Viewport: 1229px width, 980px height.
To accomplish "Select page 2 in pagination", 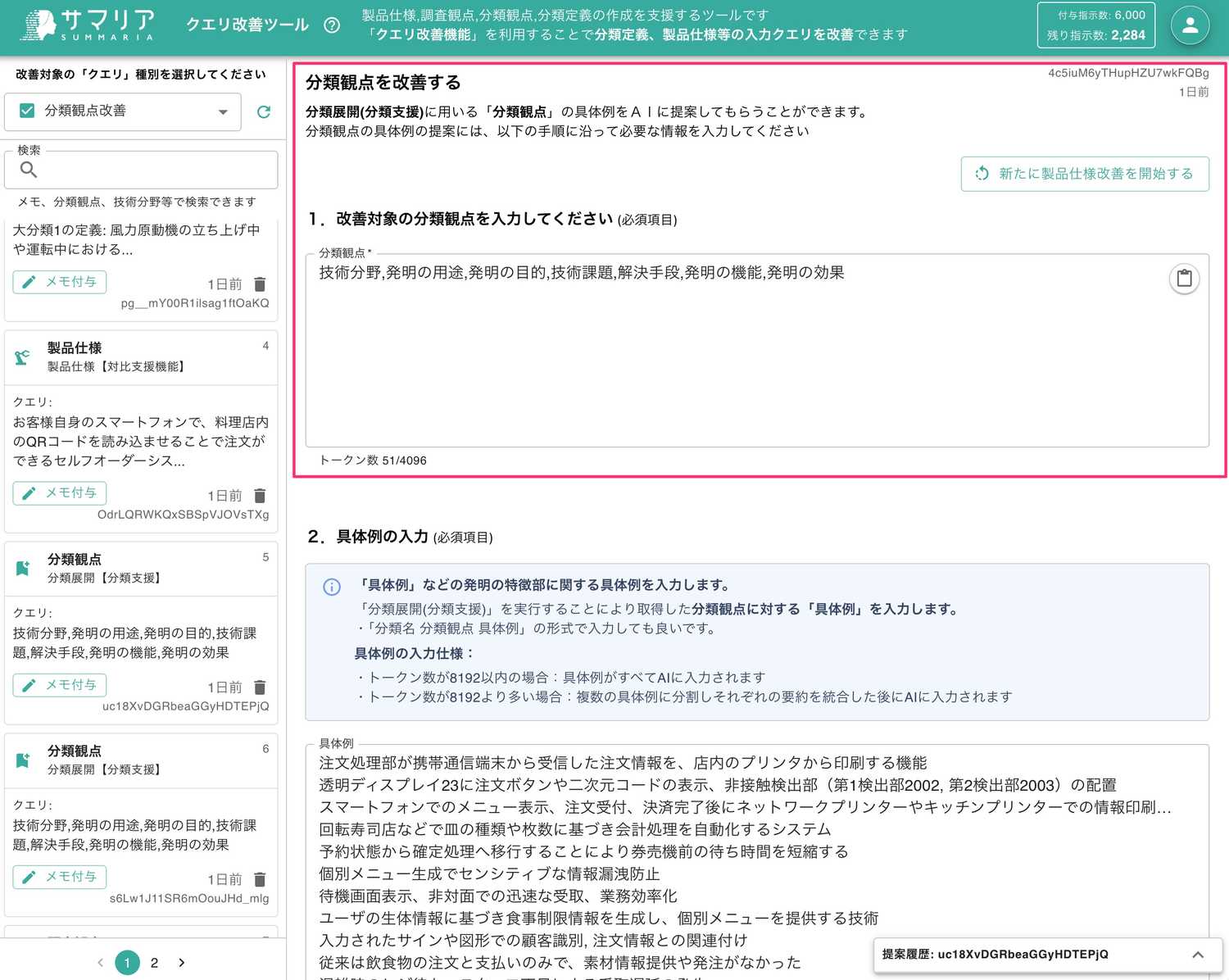I will click(x=154, y=963).
